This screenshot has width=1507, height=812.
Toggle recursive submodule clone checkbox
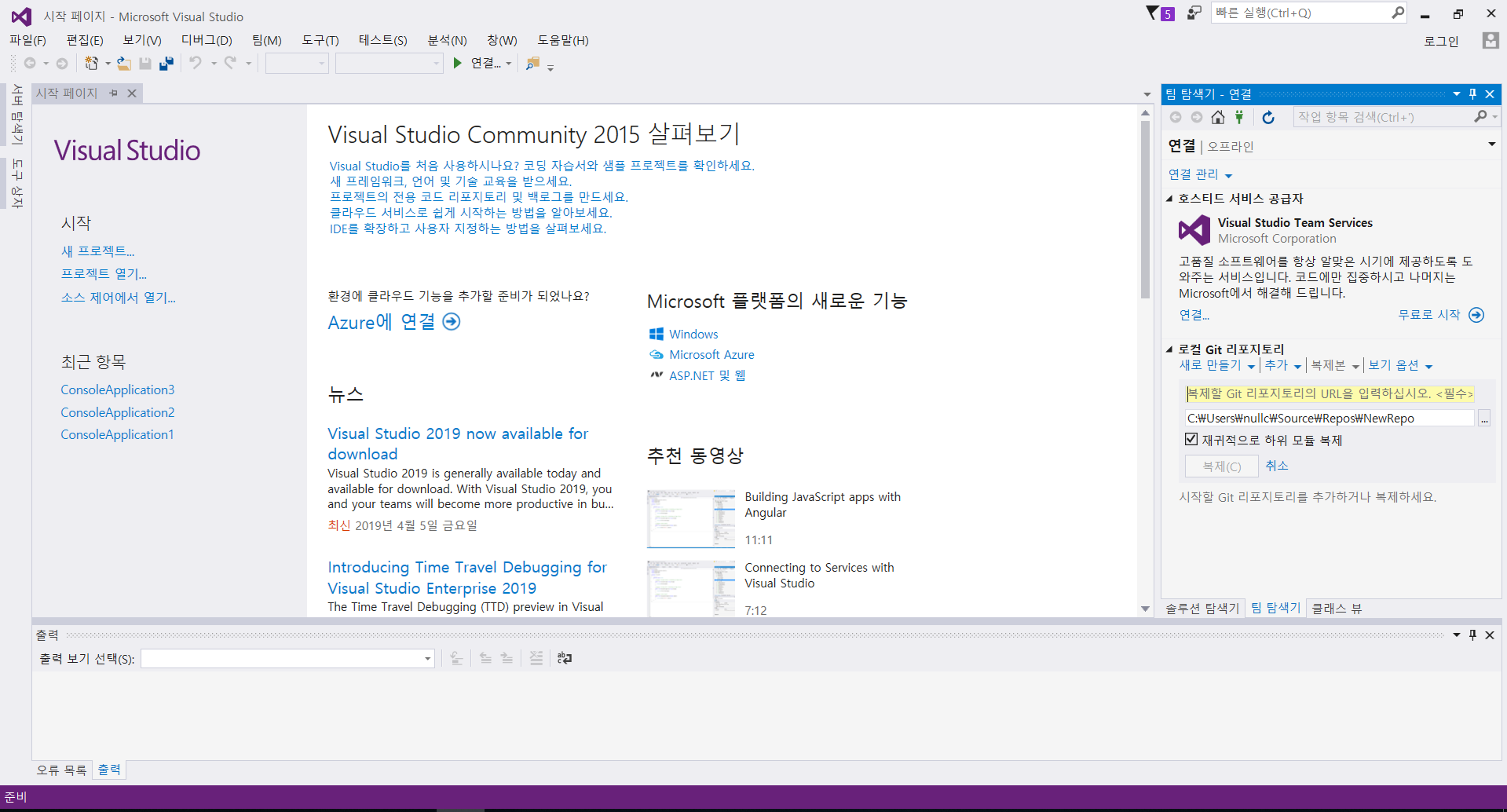coord(1191,439)
